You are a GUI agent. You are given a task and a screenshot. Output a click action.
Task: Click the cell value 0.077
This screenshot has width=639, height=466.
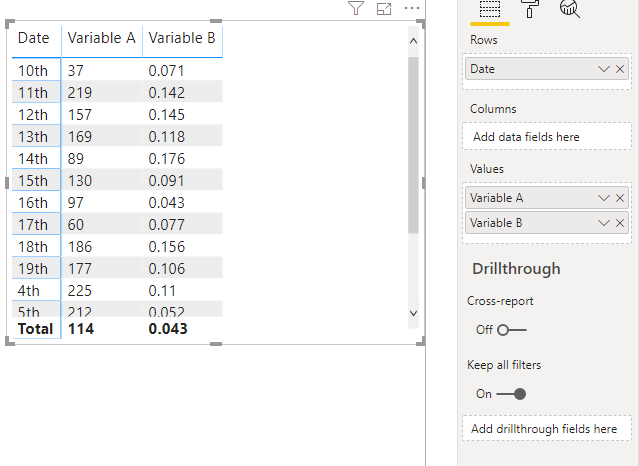(167, 225)
